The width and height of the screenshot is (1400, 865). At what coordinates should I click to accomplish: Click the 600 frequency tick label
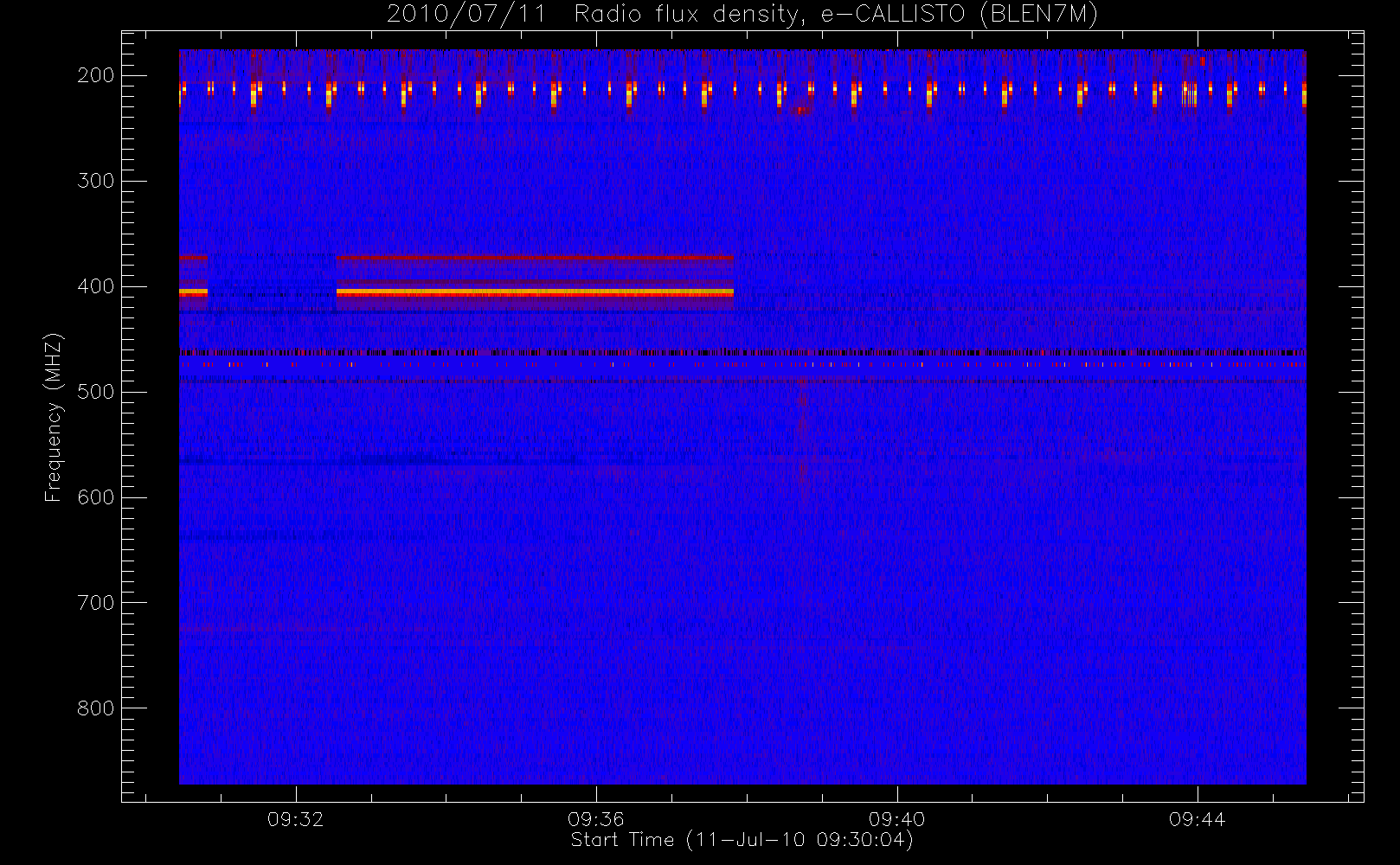point(95,497)
